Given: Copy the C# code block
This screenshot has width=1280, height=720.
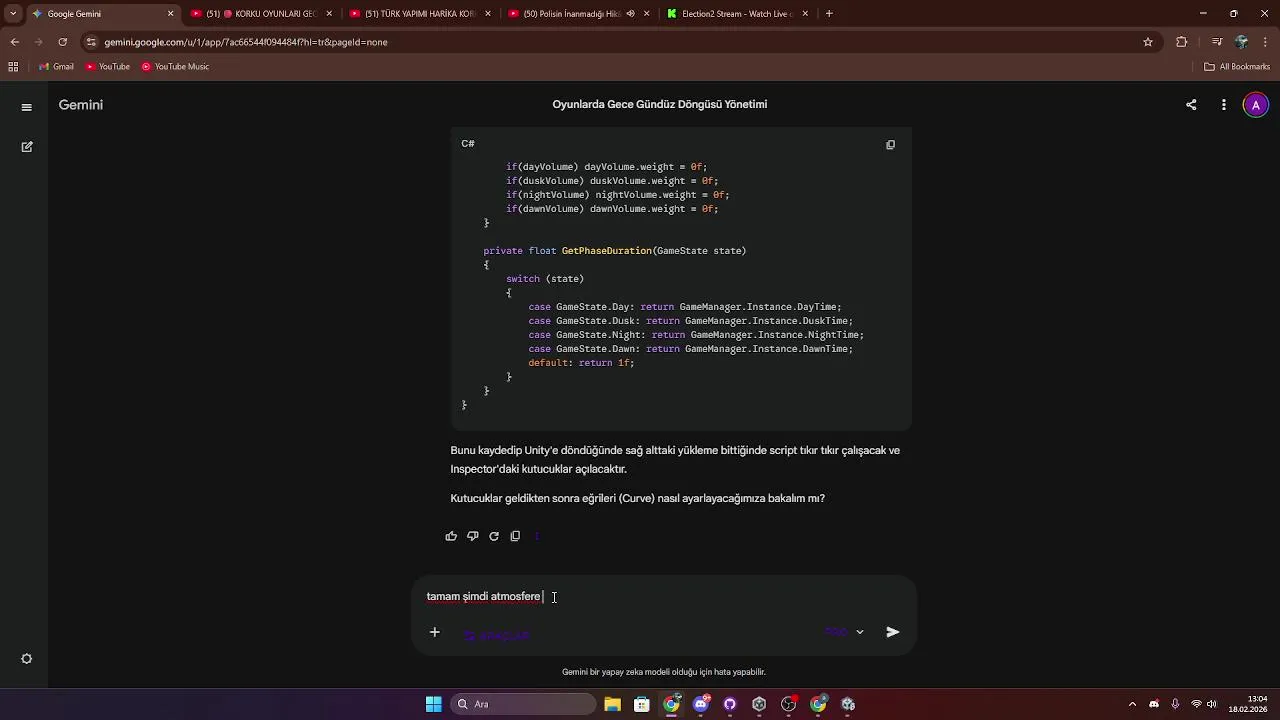Looking at the screenshot, I should coord(890,145).
